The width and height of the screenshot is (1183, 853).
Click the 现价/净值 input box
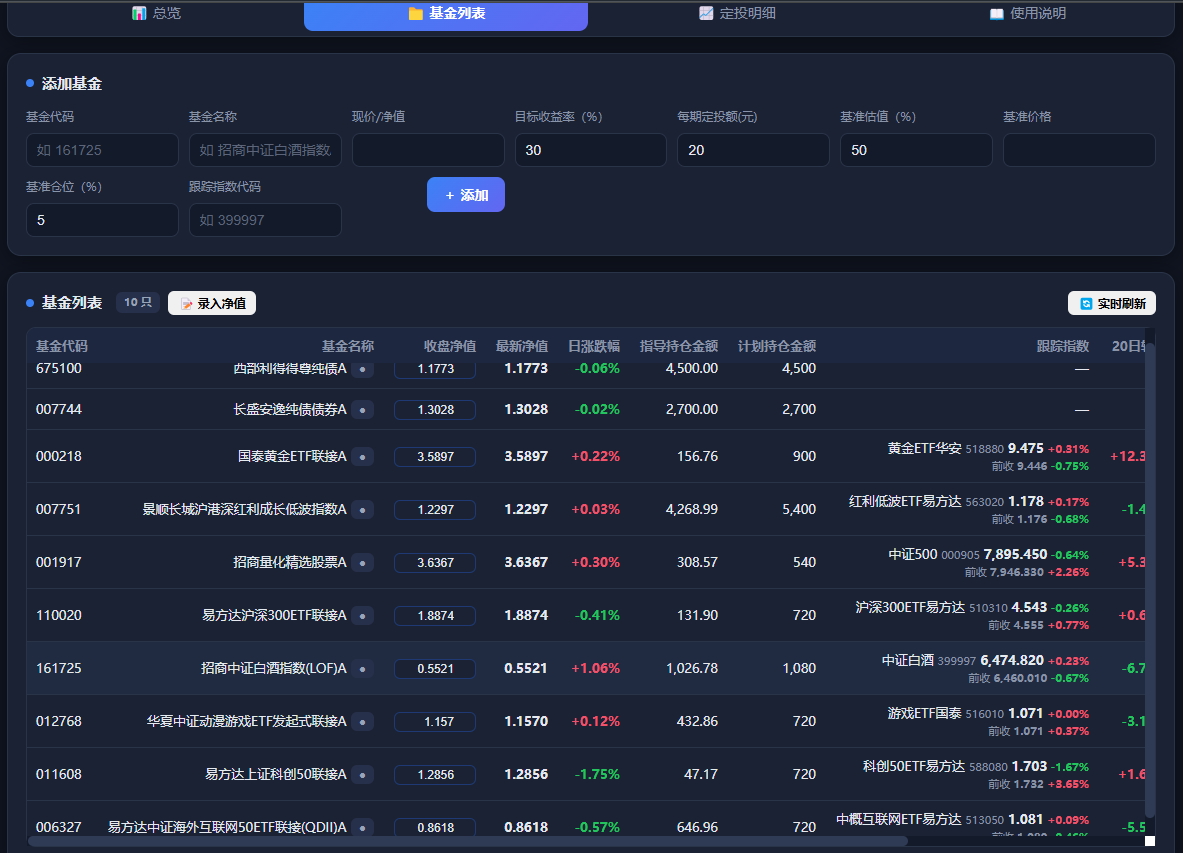pos(428,150)
